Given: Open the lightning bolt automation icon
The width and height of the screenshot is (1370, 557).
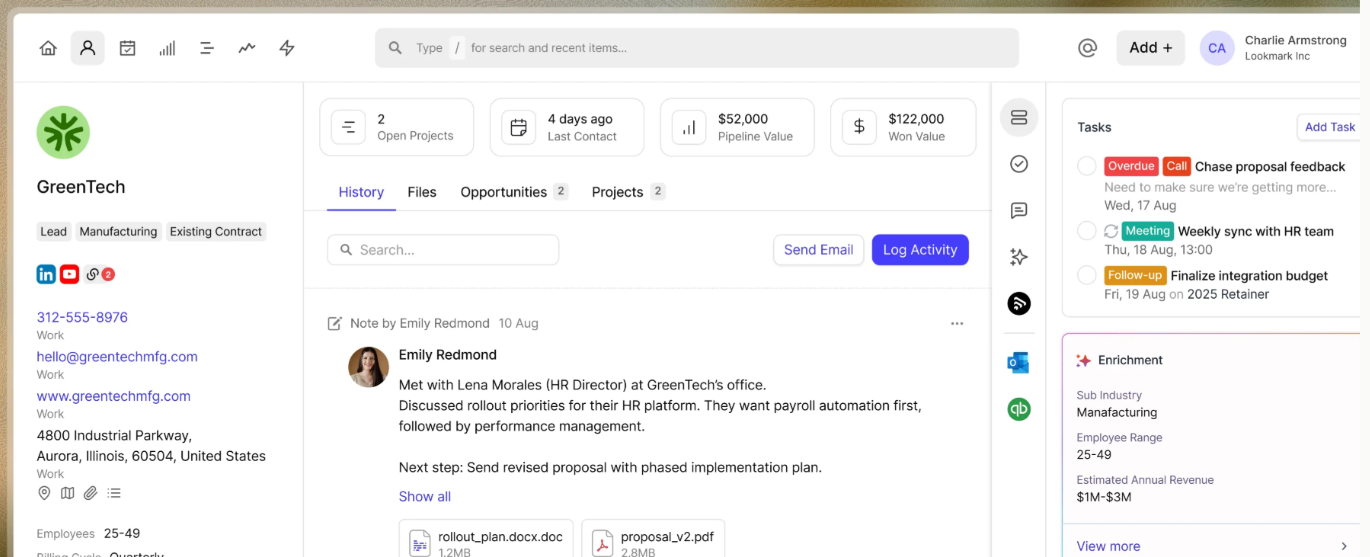Looking at the screenshot, I should 287,48.
